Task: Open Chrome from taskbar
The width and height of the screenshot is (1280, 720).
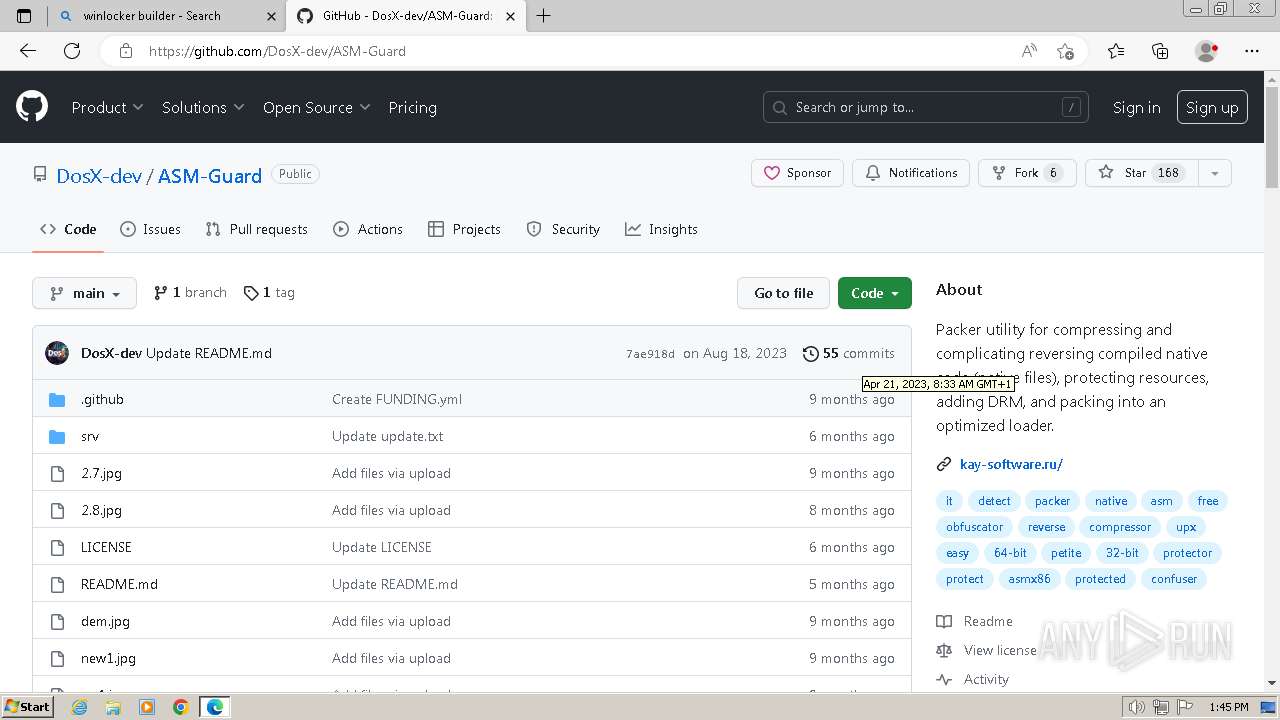Action: click(180, 707)
